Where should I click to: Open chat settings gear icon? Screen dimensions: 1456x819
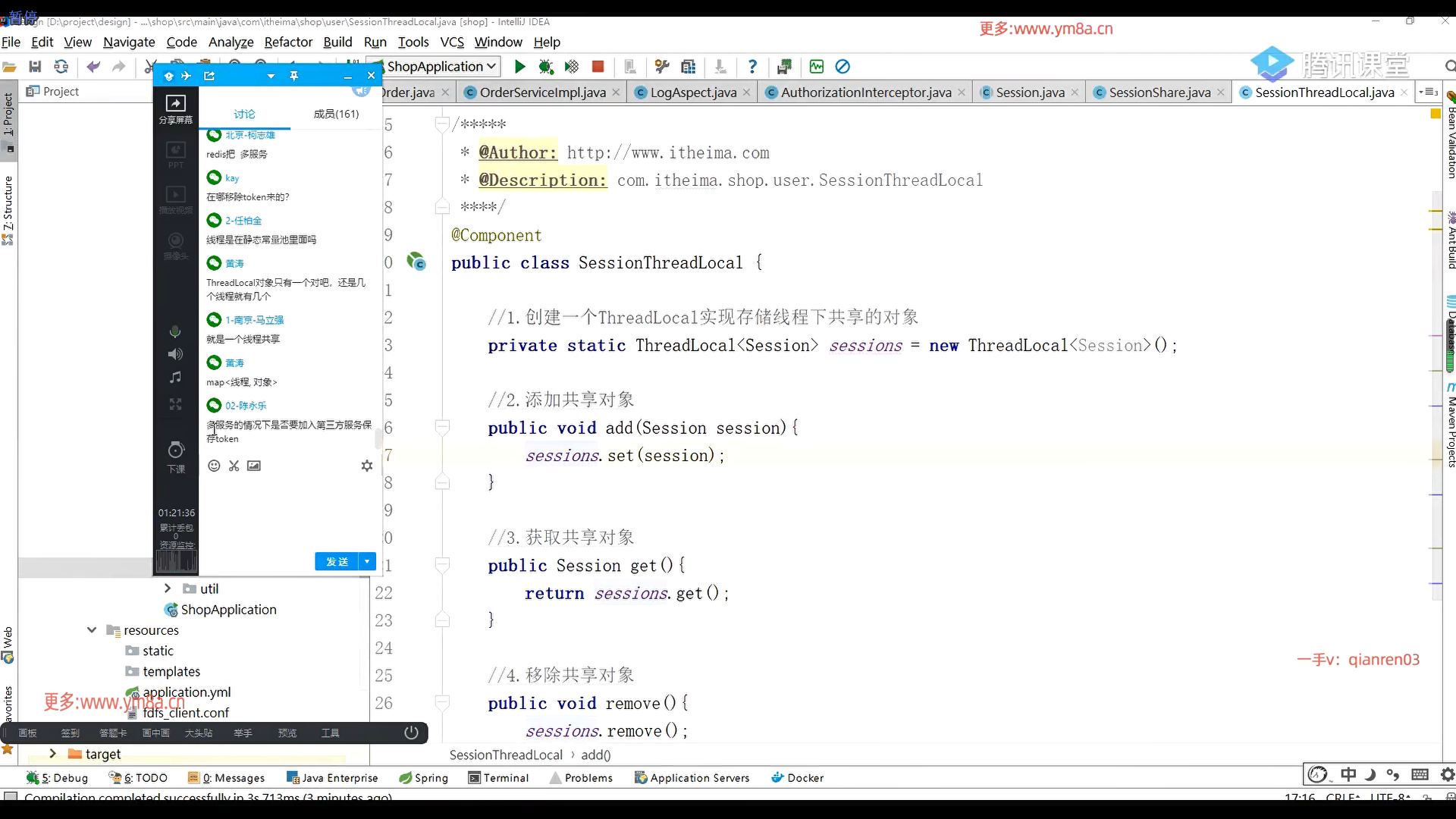[x=367, y=466]
